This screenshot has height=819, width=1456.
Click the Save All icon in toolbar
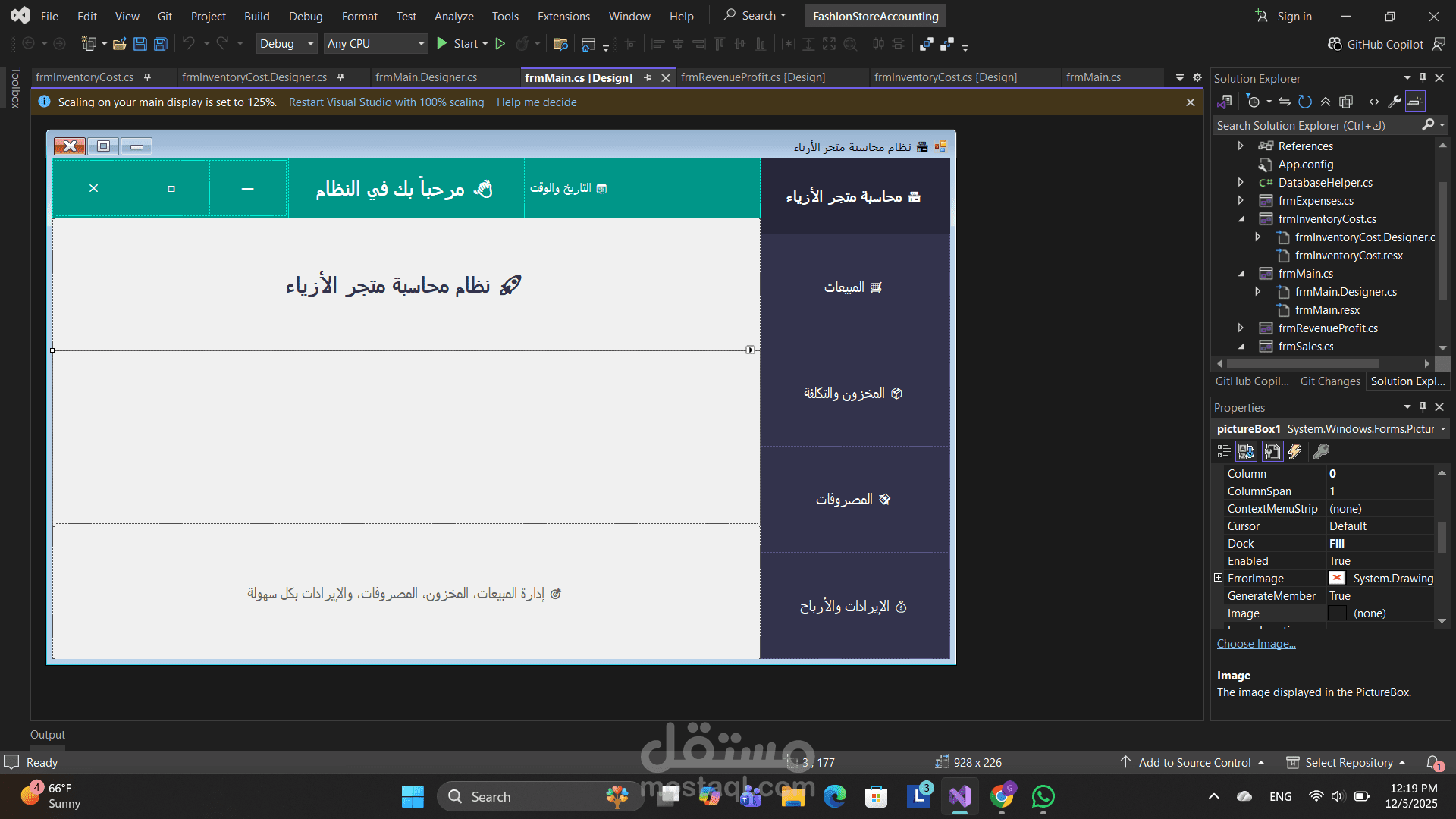click(159, 44)
